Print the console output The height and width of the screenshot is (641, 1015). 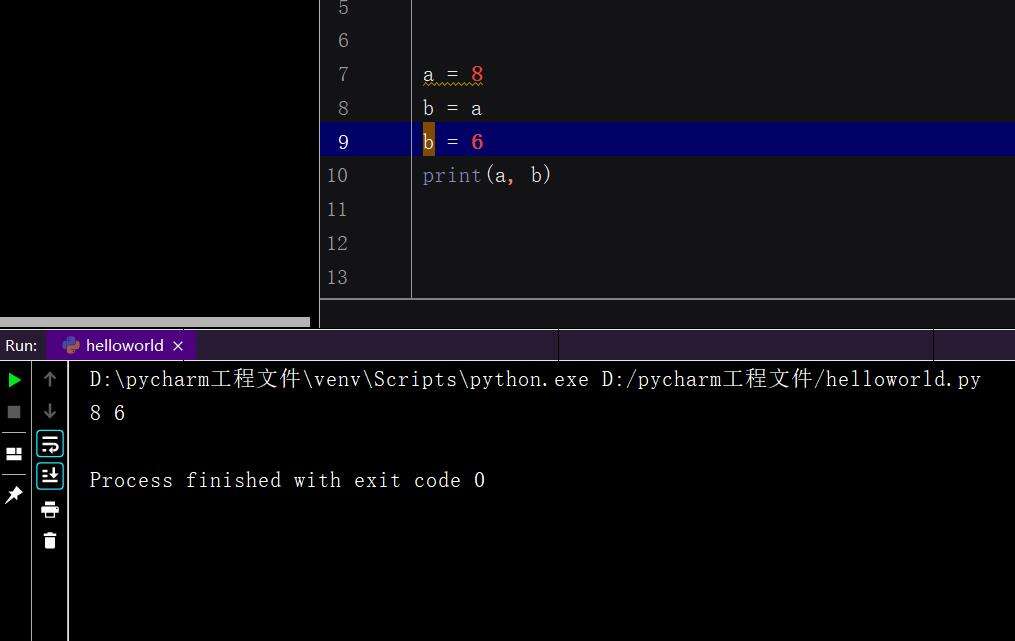click(x=49, y=509)
